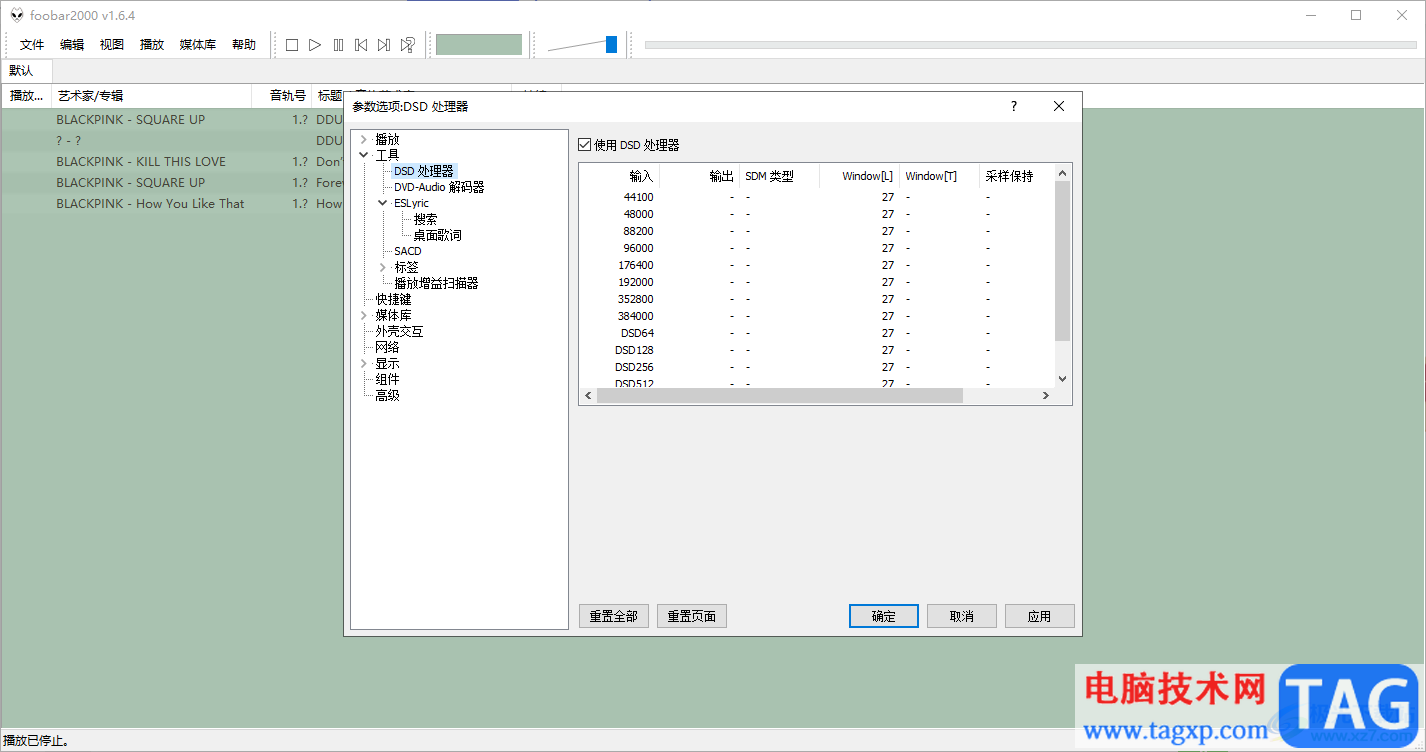Click the SDM 类型 column header

(779, 176)
